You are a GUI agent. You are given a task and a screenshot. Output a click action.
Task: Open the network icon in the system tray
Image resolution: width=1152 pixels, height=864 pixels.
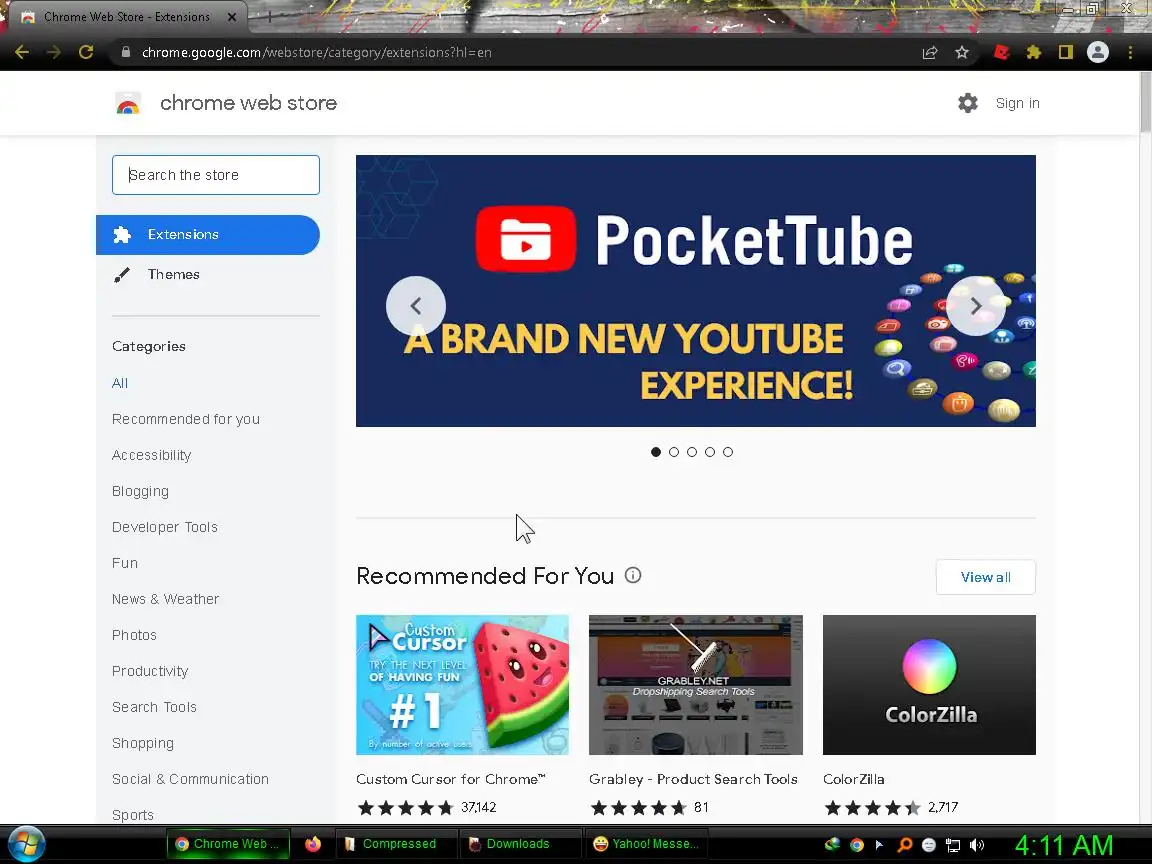(953, 845)
